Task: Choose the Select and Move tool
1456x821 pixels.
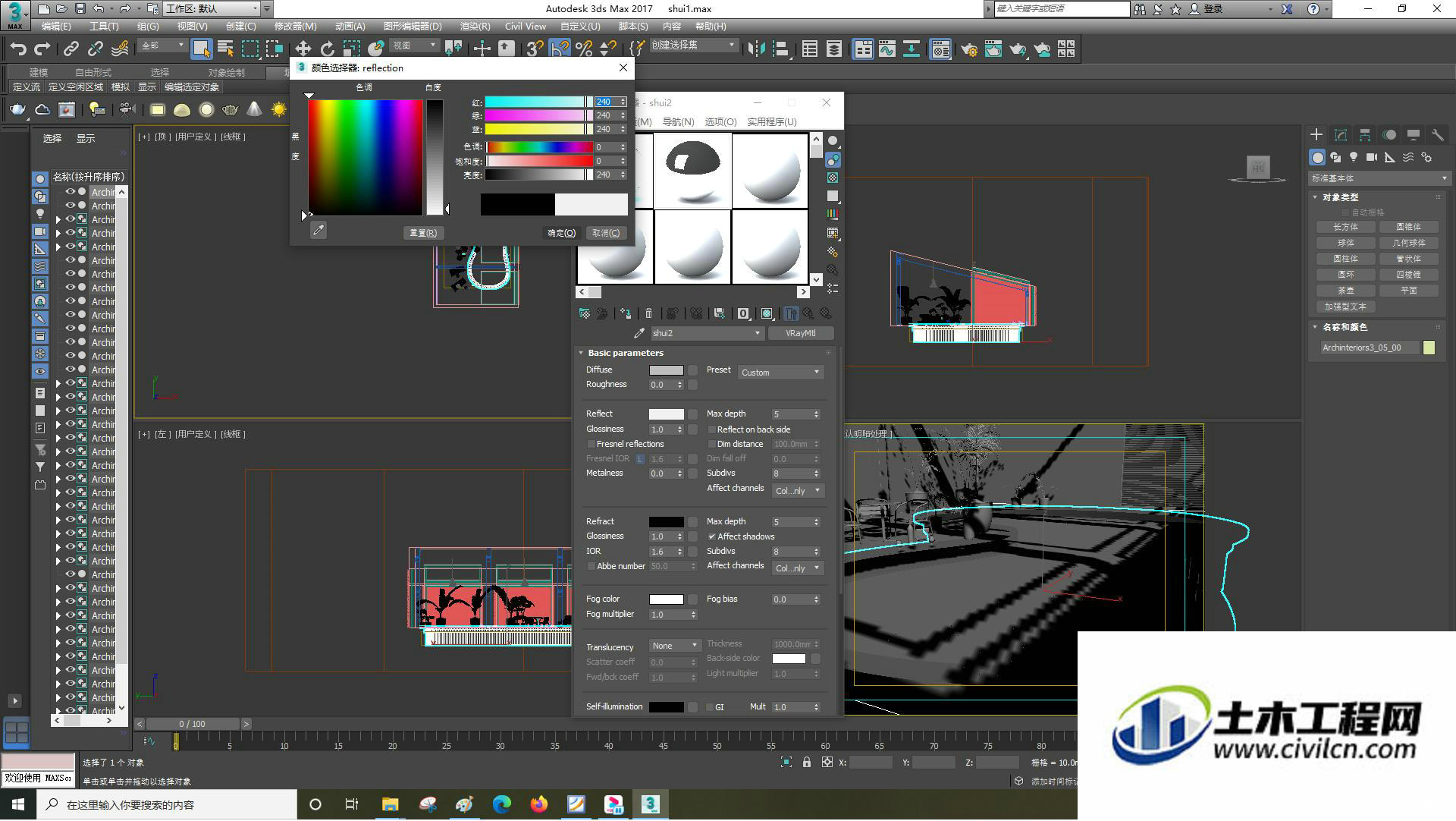Action: [303, 49]
